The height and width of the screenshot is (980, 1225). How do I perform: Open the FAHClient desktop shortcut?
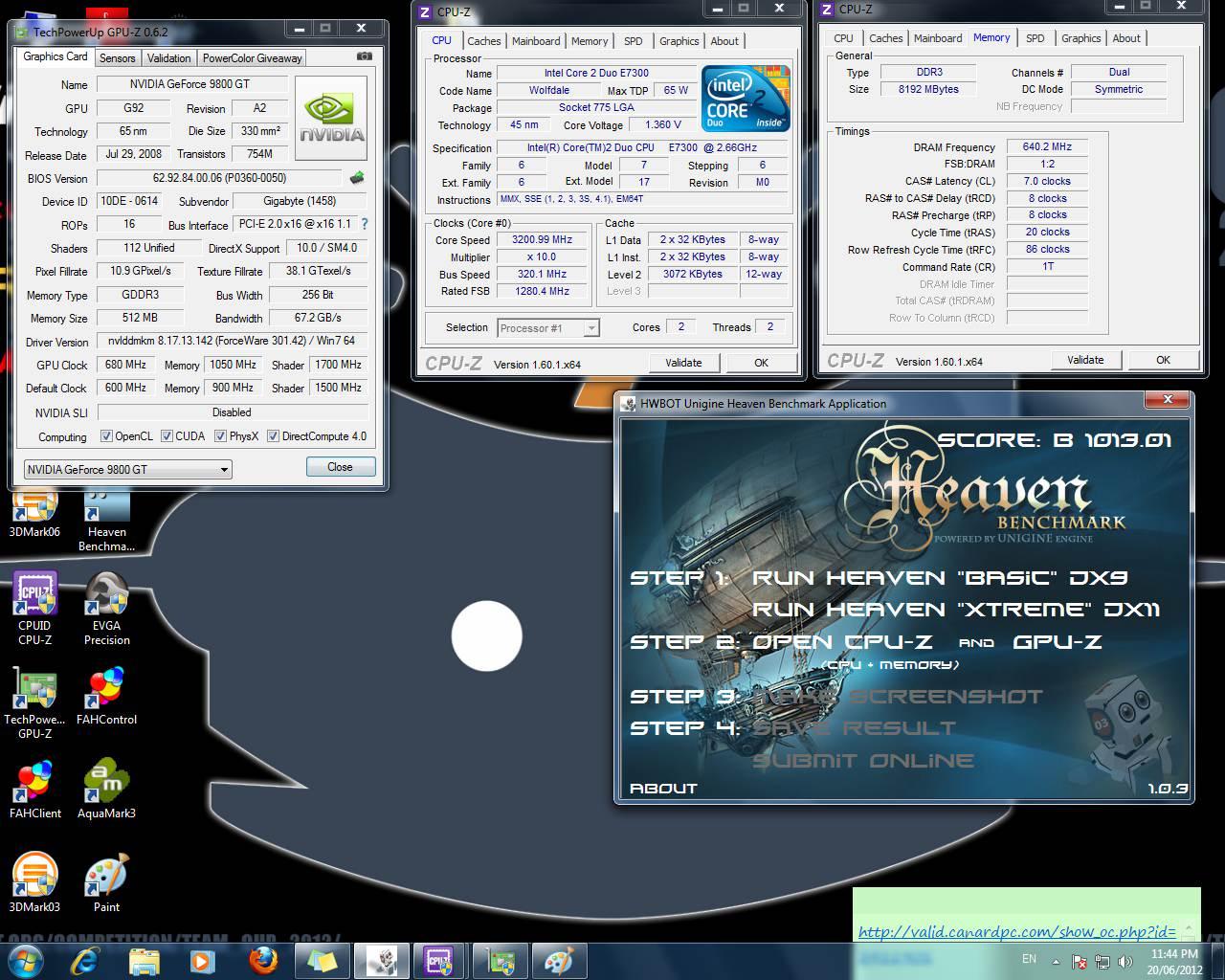[x=34, y=790]
